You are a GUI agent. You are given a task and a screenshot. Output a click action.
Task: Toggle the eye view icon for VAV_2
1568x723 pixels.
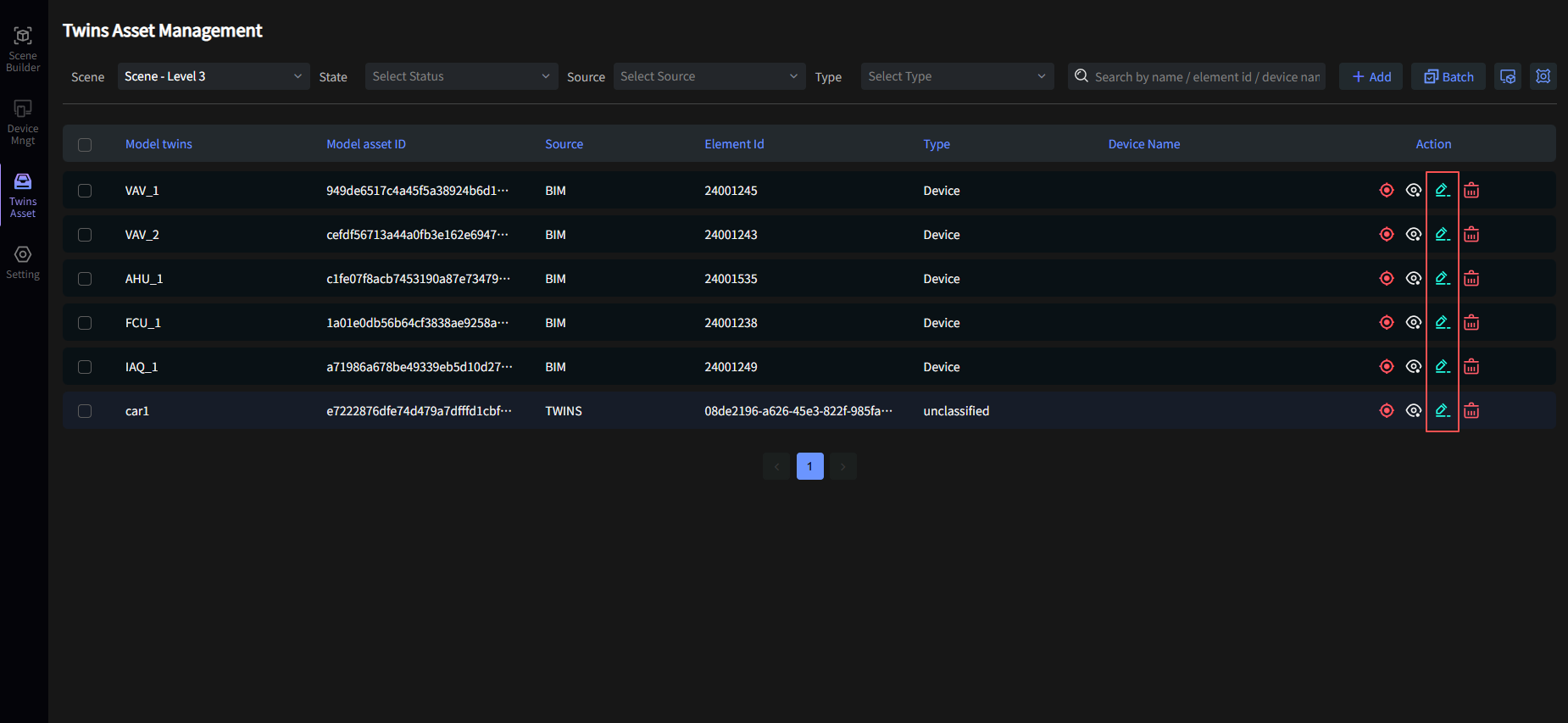click(x=1413, y=235)
